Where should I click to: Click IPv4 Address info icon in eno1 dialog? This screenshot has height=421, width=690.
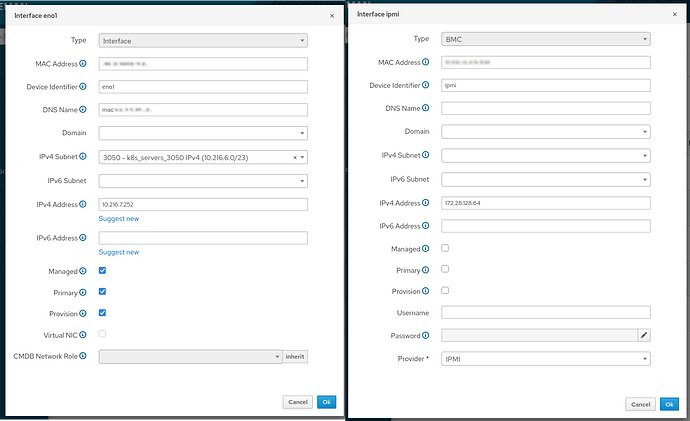point(83,204)
